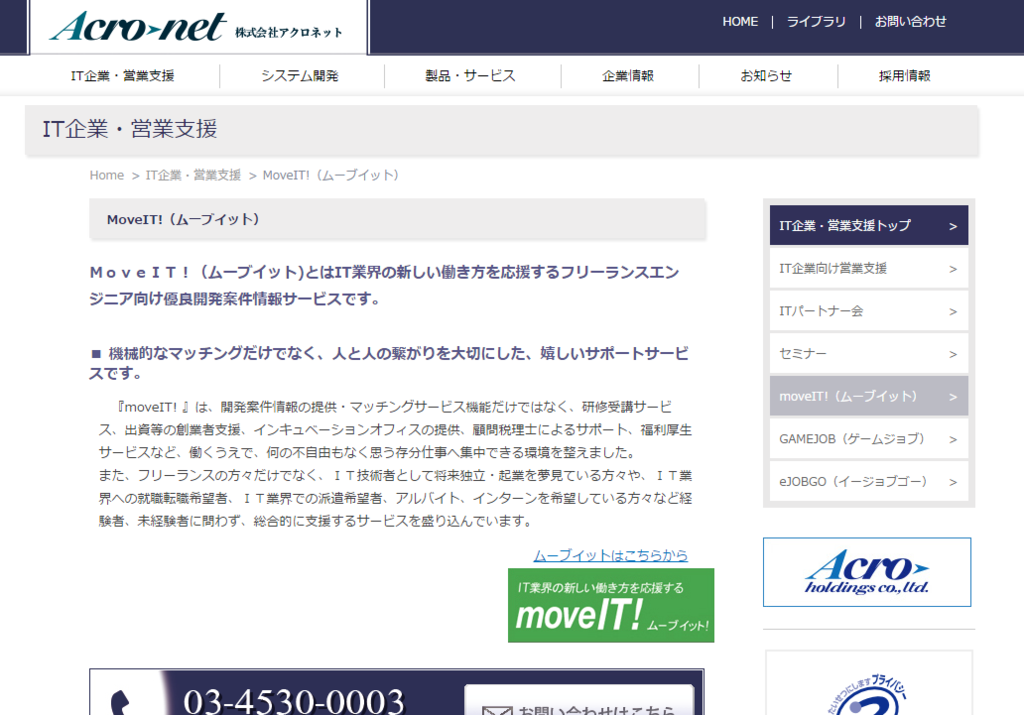Open GAMEJOB（ゲームジョブ） sidebar item
Viewport: 1024px width, 715px height.
(869, 439)
